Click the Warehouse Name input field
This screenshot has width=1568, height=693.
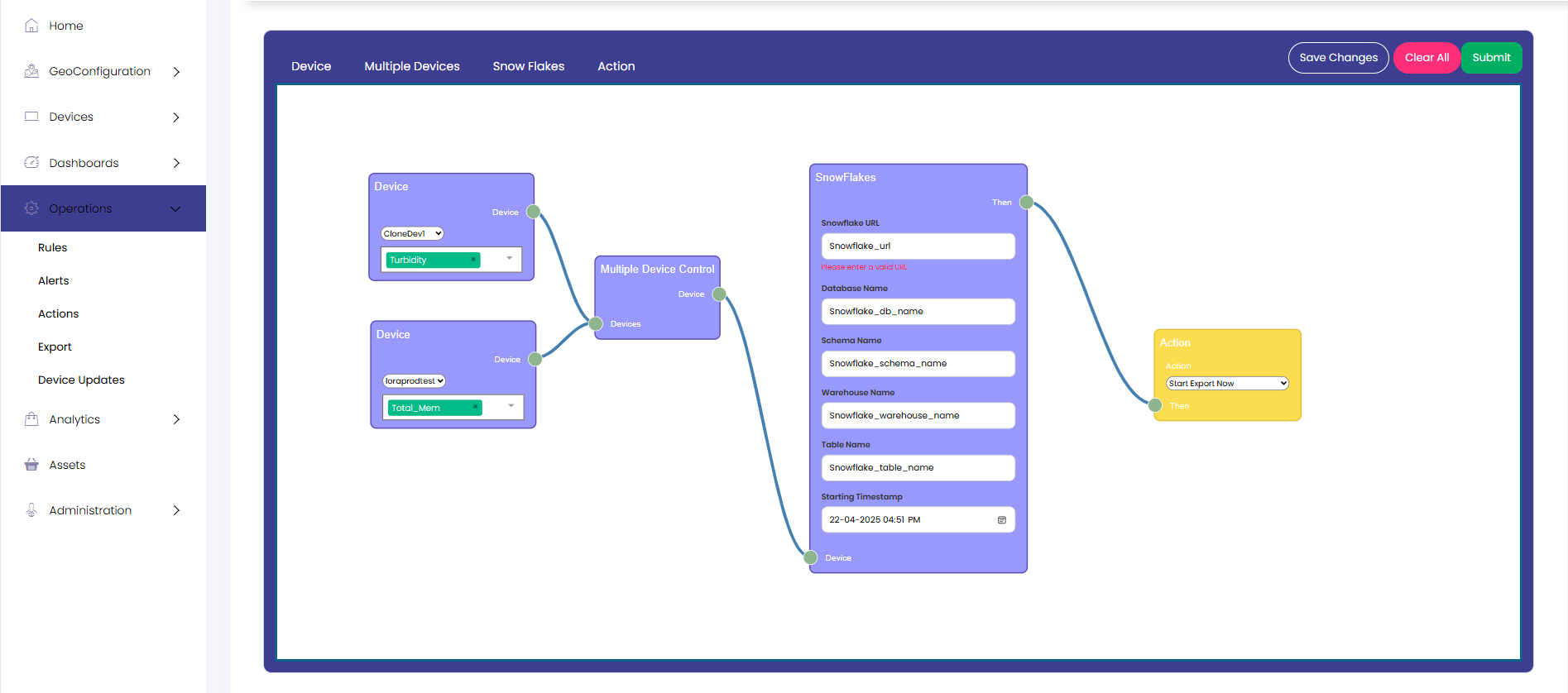point(918,416)
